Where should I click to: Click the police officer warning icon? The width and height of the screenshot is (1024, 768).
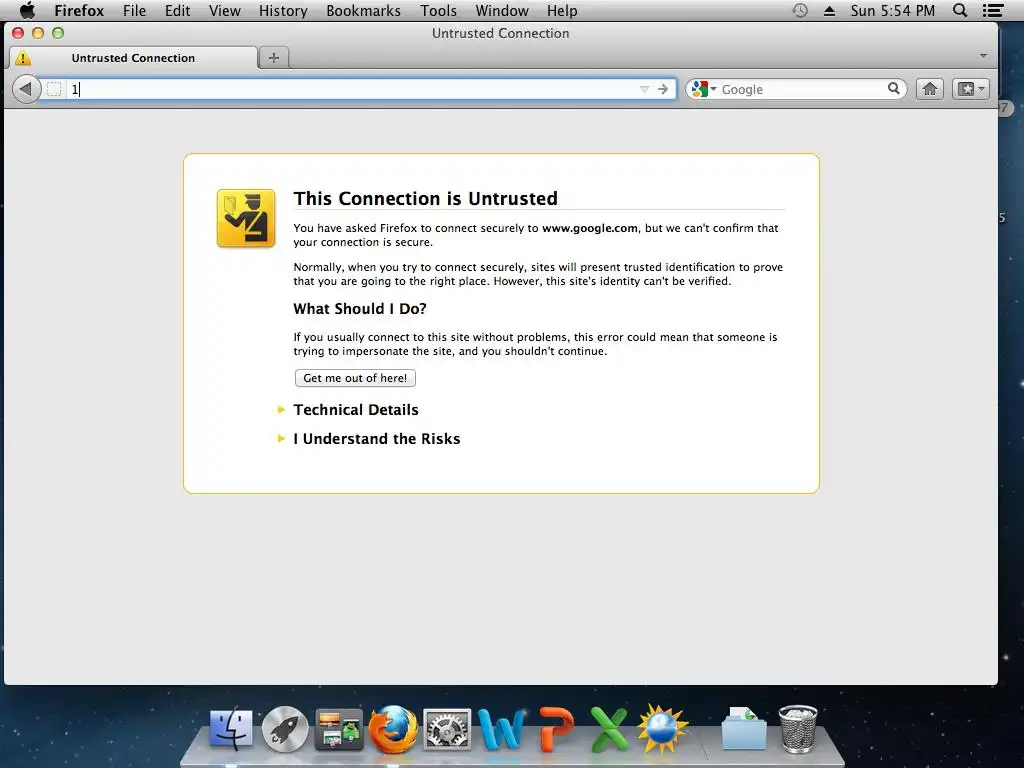tap(246, 218)
